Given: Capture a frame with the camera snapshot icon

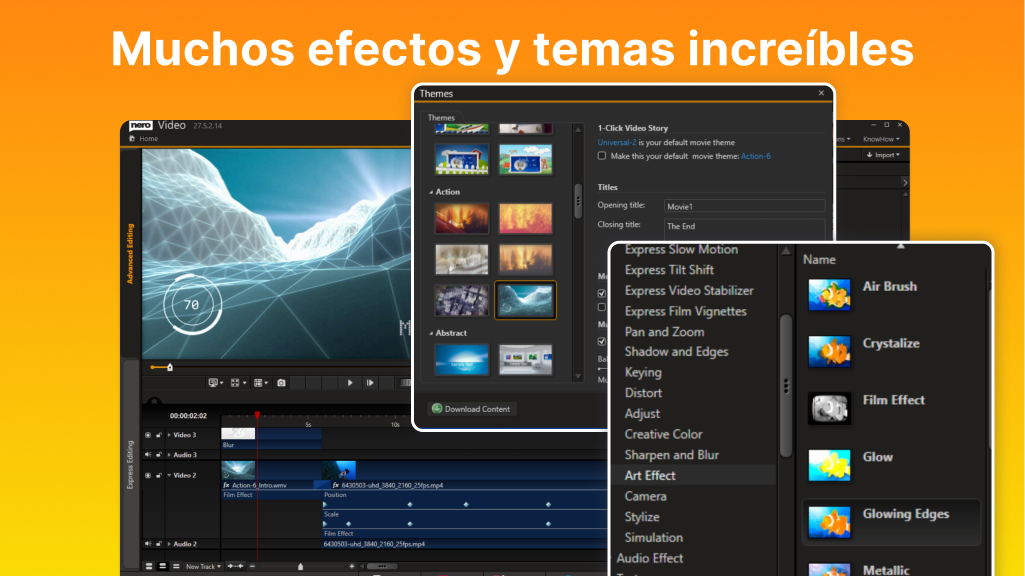Looking at the screenshot, I should click(281, 383).
